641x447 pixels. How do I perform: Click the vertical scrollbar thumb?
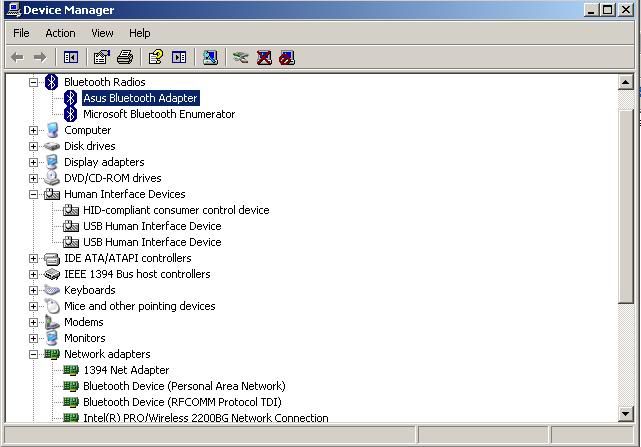(x=625, y=207)
